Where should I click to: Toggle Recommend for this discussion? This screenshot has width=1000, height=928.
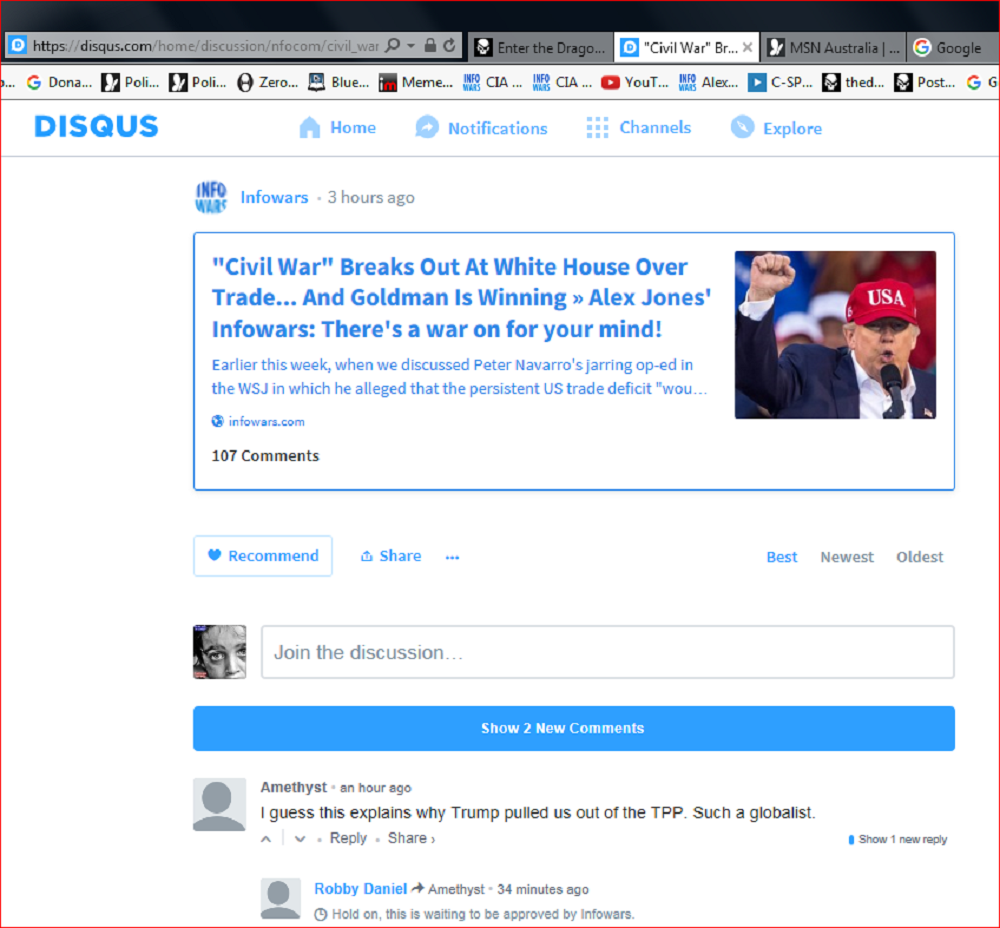tap(263, 556)
